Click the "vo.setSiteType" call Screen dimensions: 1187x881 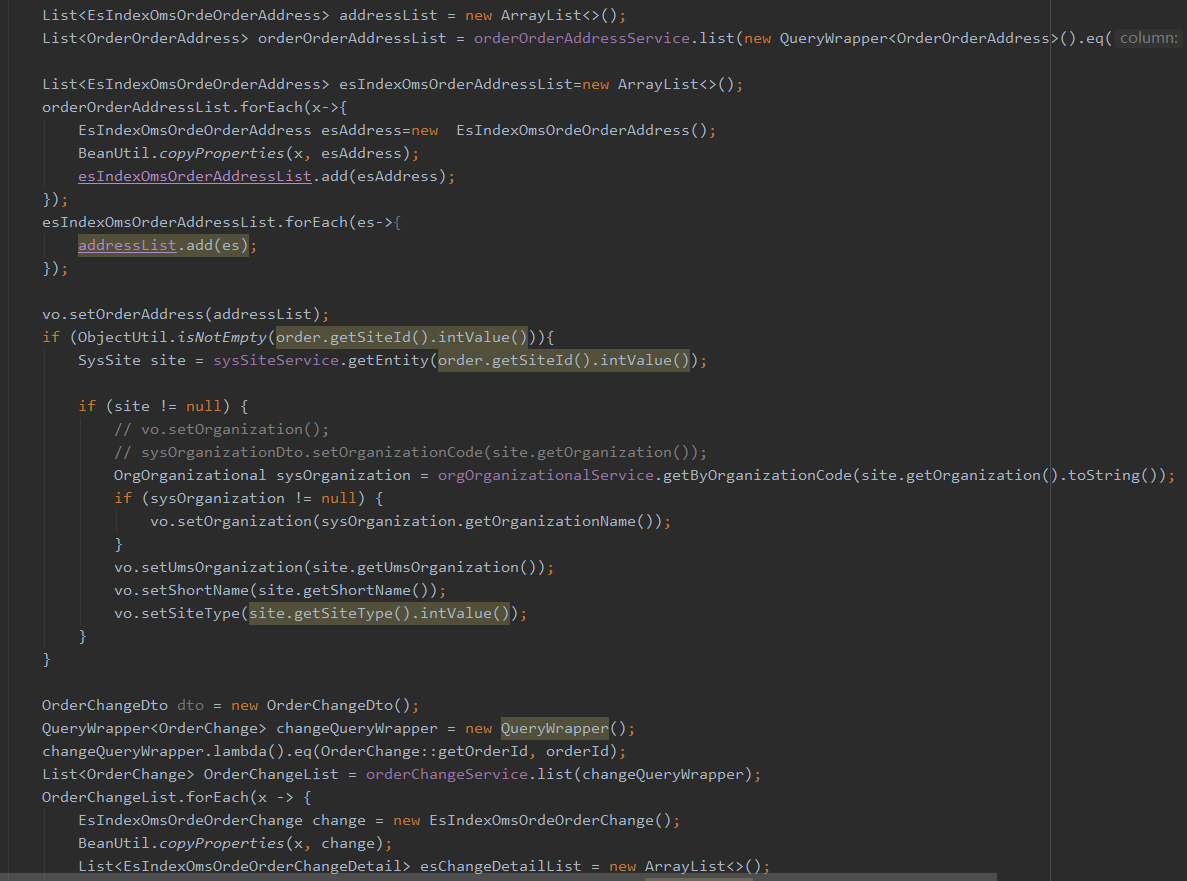coord(176,613)
